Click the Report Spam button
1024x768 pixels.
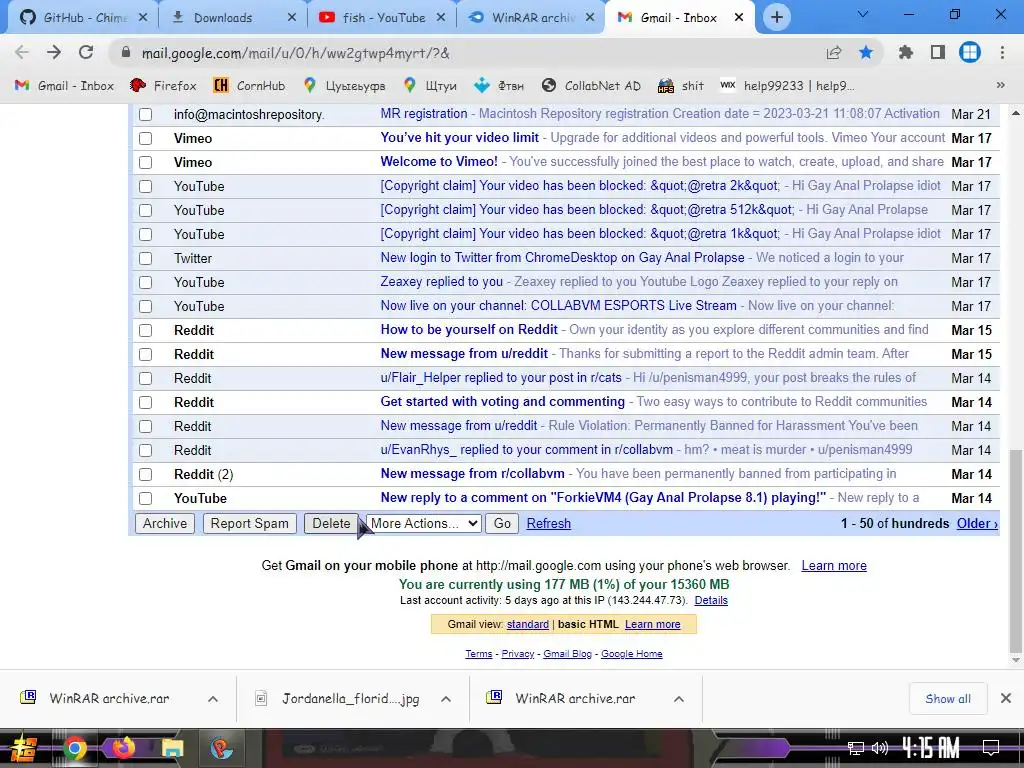pos(249,523)
